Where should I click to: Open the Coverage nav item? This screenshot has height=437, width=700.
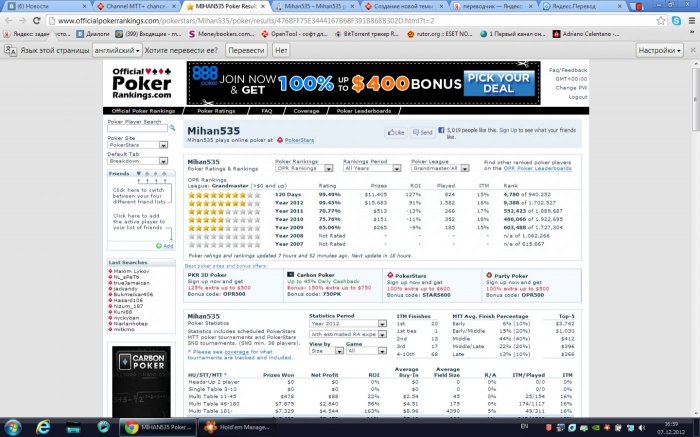(306, 111)
